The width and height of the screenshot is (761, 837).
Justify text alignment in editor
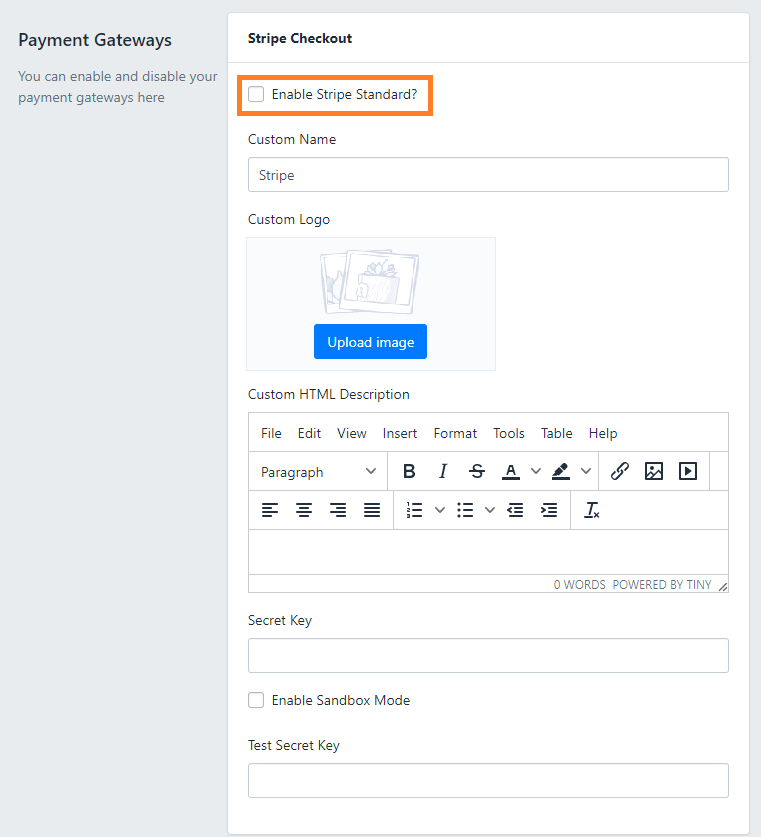click(x=372, y=510)
